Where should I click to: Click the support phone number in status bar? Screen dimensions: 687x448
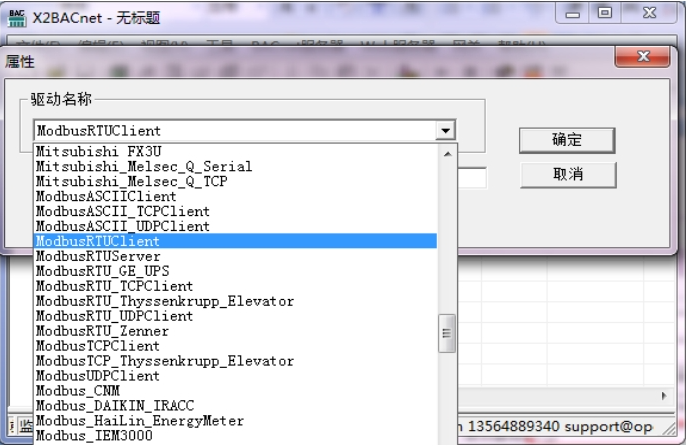click(513, 426)
